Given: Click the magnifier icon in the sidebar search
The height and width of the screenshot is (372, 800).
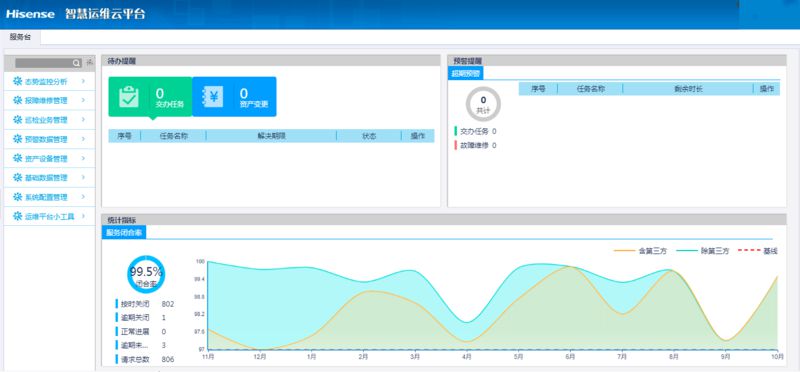Looking at the screenshot, I should (76, 63).
